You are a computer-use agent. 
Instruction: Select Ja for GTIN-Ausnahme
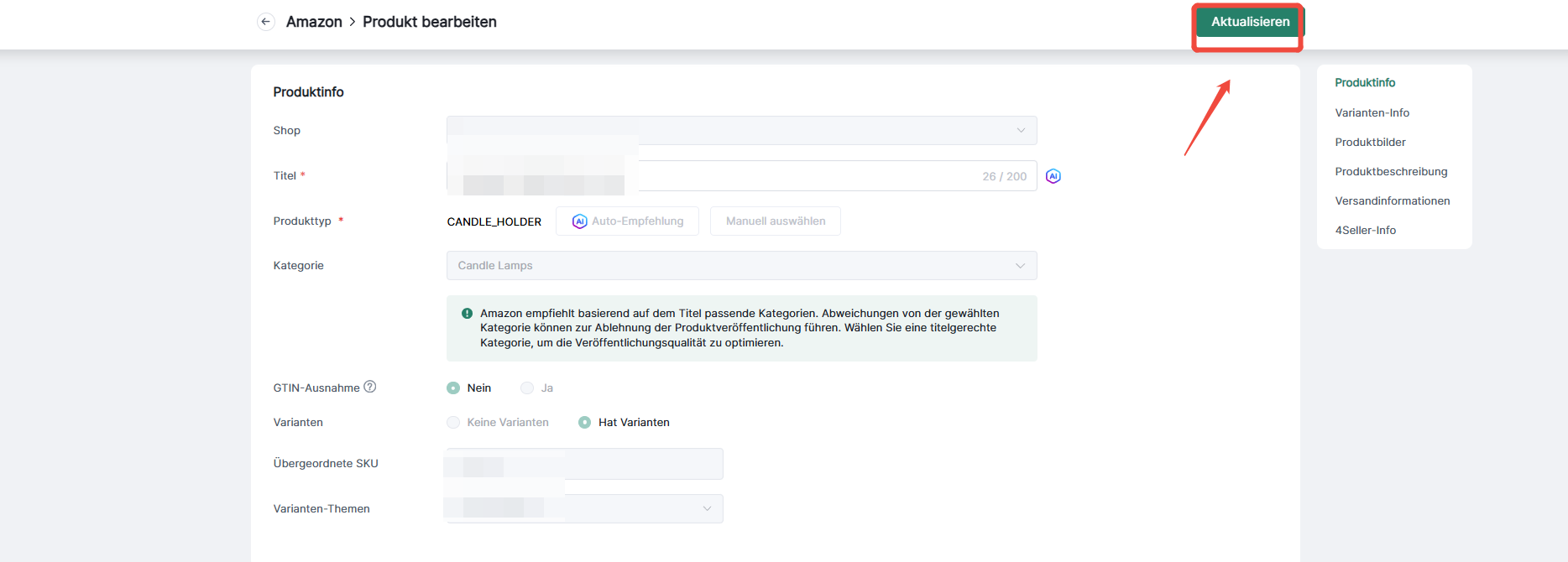click(x=527, y=388)
